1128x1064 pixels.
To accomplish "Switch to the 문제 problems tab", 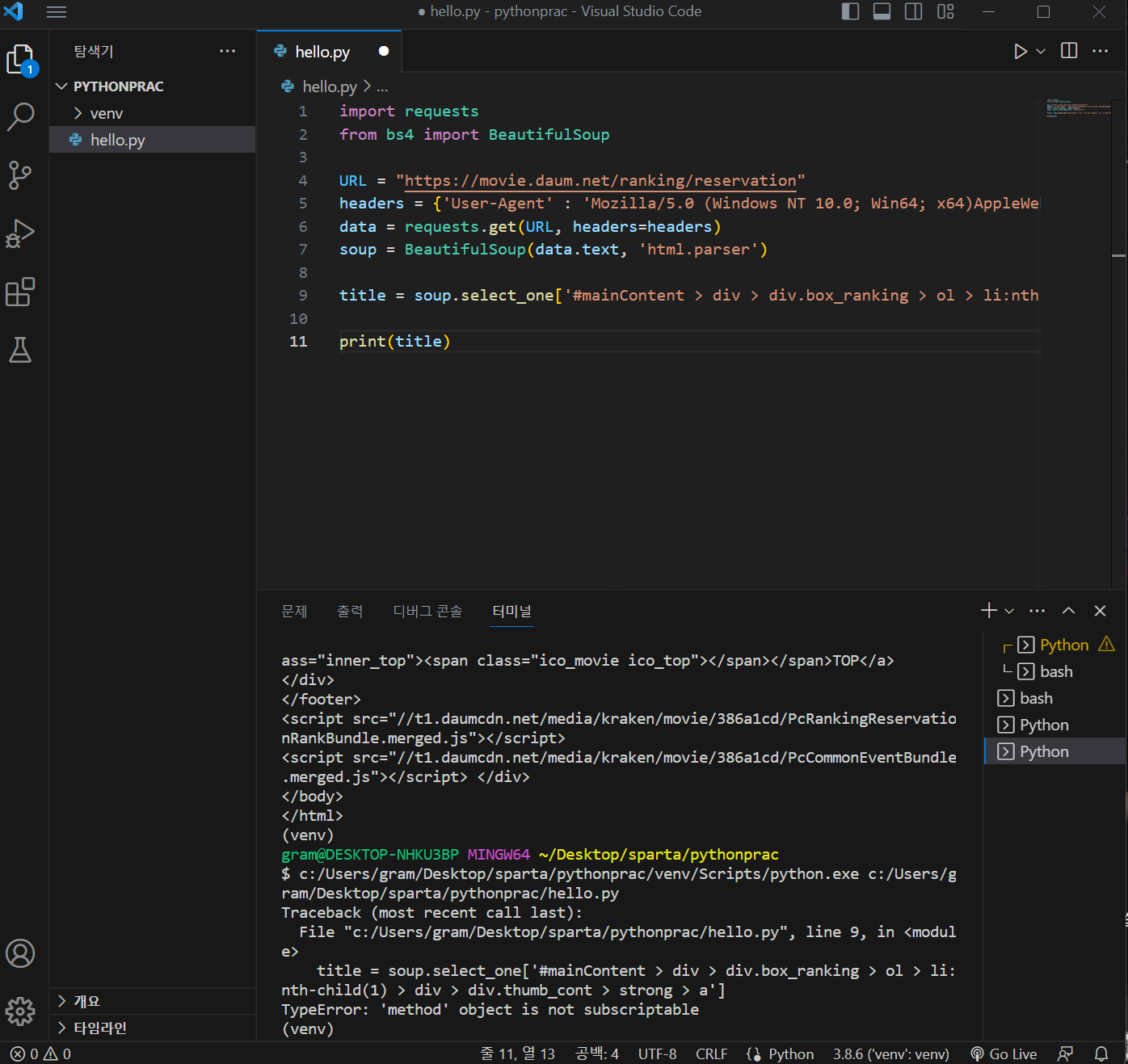I will pyautogui.click(x=294, y=611).
